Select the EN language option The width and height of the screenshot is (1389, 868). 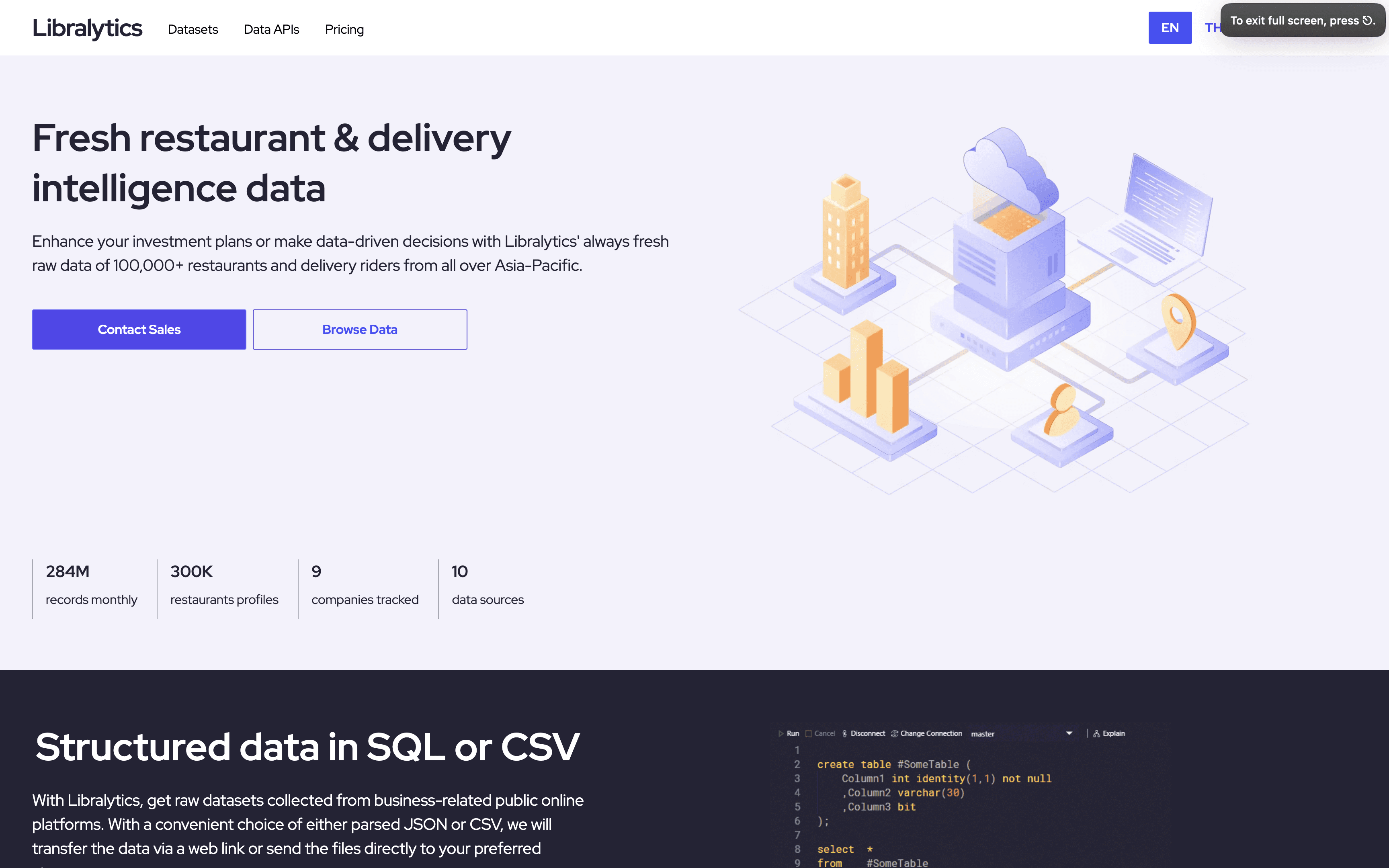point(1170,28)
